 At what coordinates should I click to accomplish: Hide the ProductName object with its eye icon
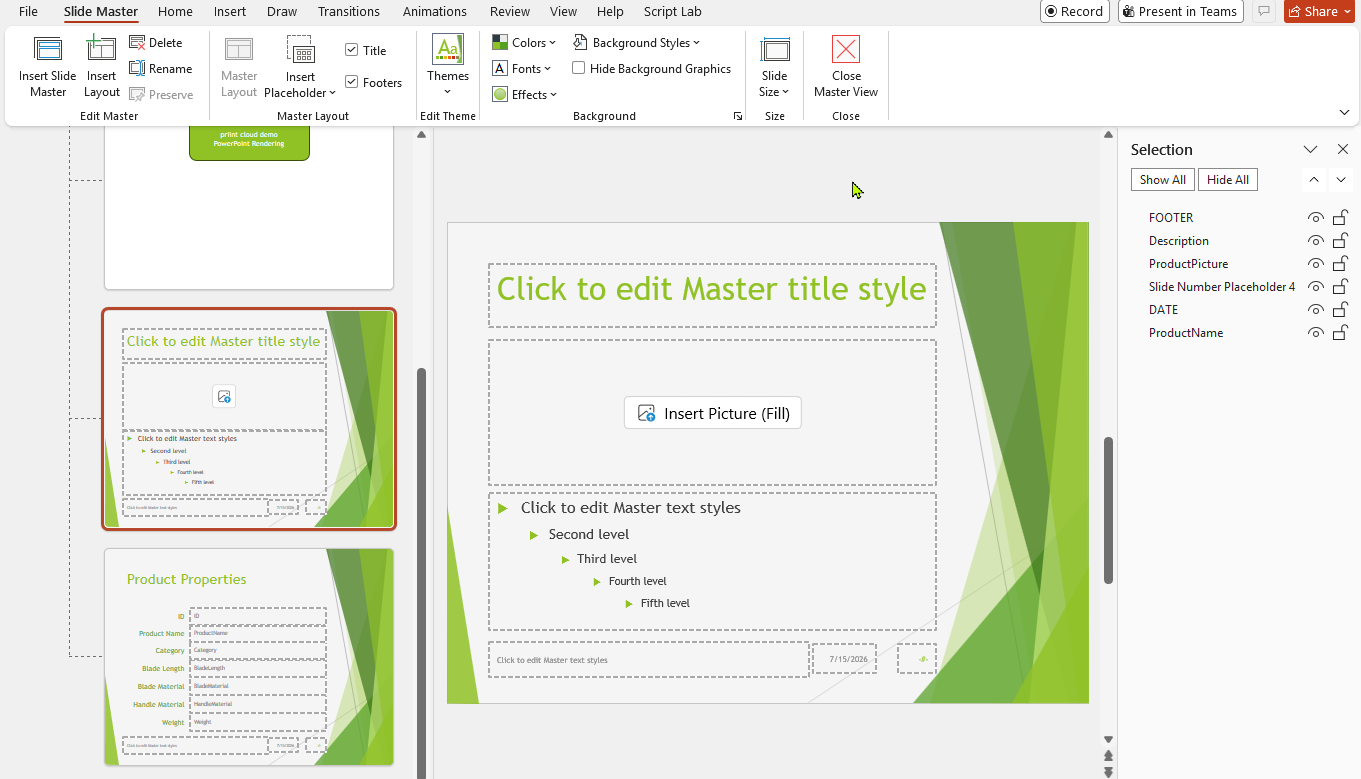point(1316,333)
